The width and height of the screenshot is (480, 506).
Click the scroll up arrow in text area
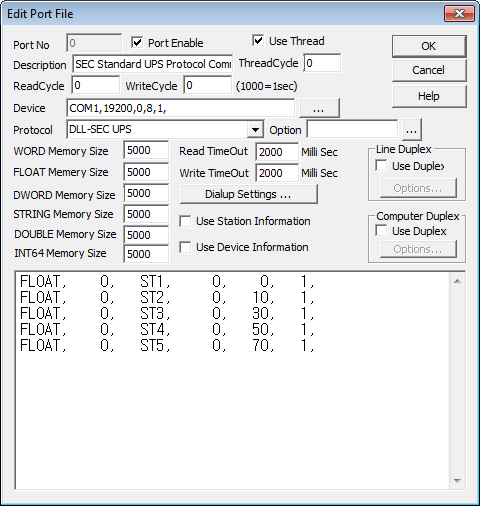coord(457,281)
